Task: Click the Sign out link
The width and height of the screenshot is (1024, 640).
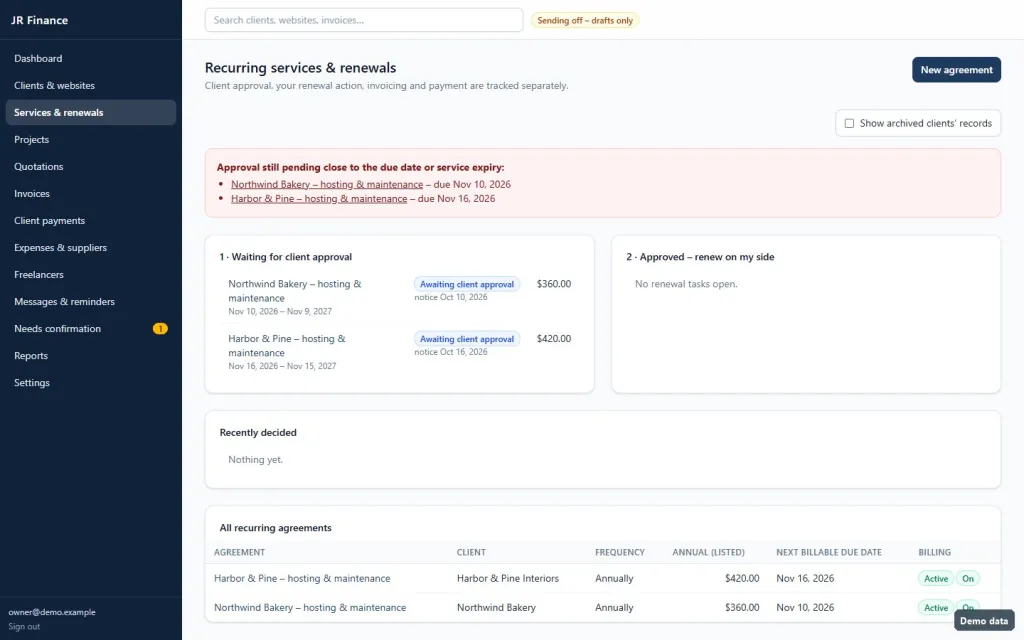Action: (24, 626)
